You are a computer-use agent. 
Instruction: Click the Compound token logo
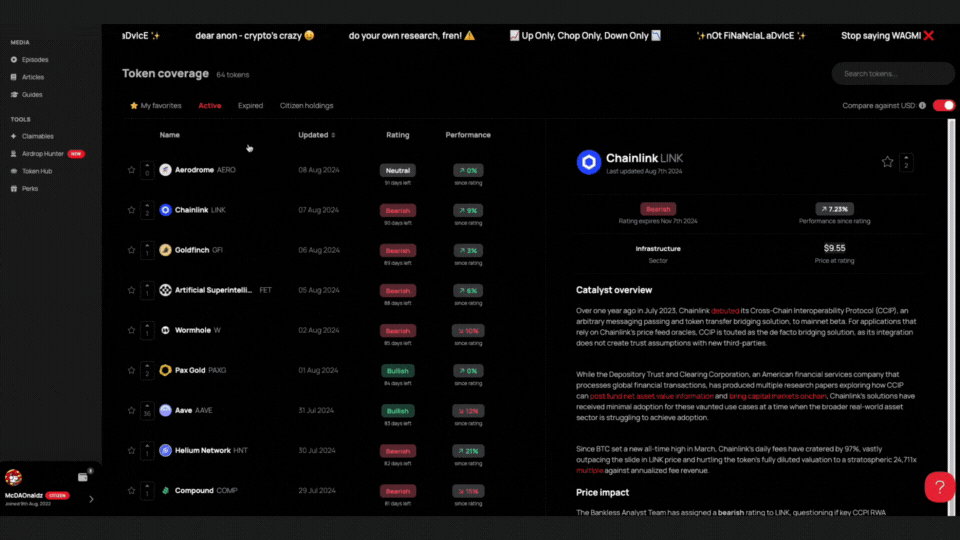coord(165,490)
